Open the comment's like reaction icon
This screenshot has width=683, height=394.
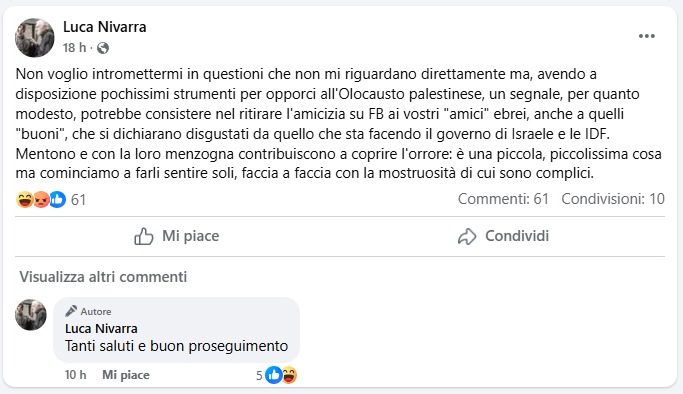(274, 375)
